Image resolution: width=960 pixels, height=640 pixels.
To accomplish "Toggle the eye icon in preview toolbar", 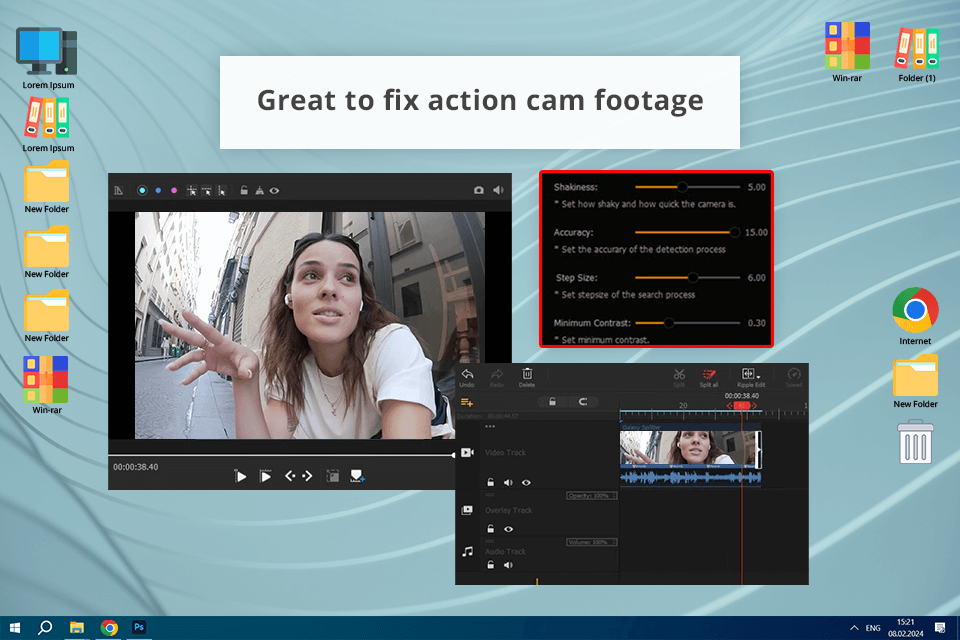I will [x=274, y=190].
